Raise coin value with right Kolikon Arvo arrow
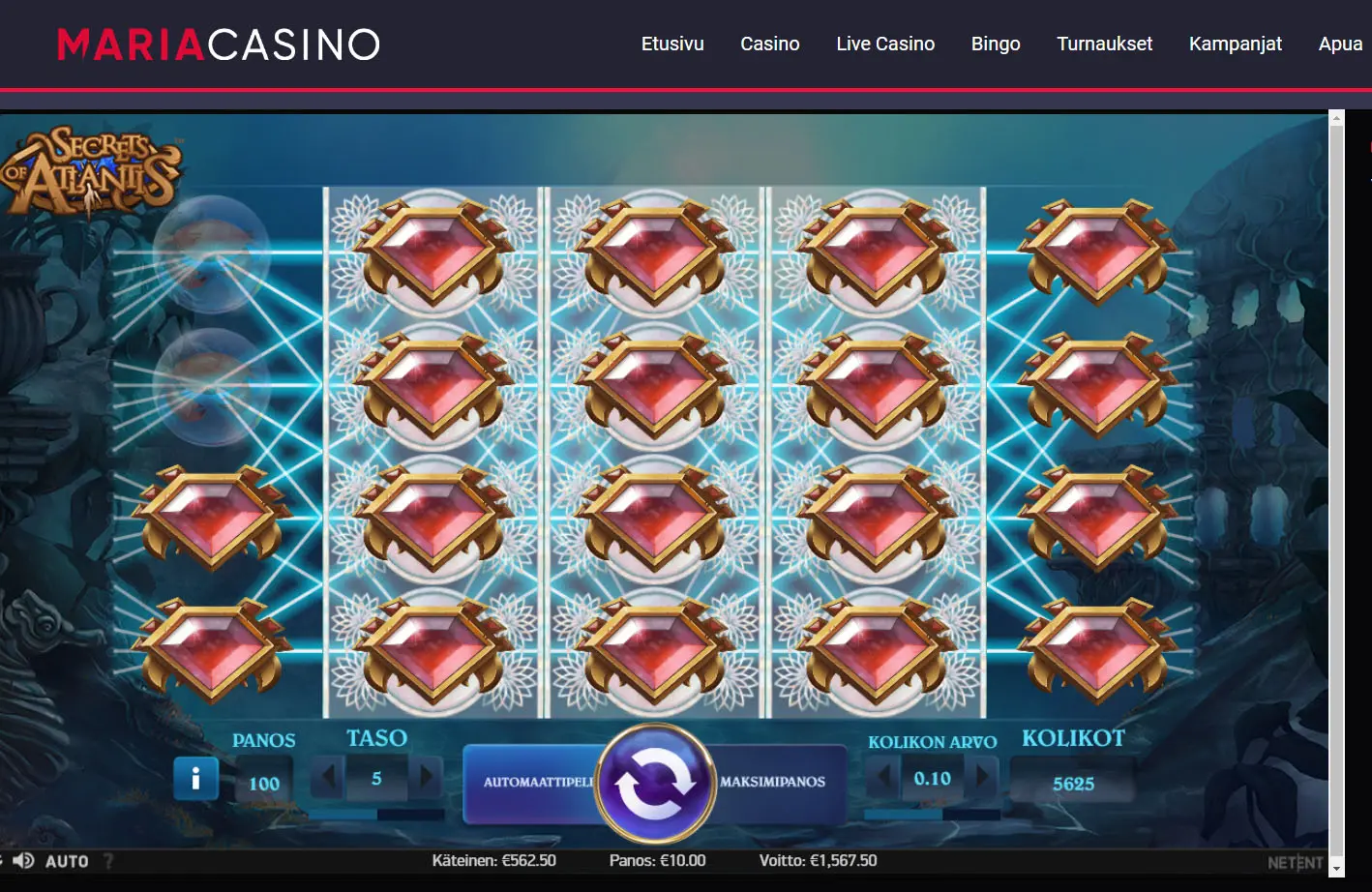Viewport: 1372px width, 892px height. 982,778
